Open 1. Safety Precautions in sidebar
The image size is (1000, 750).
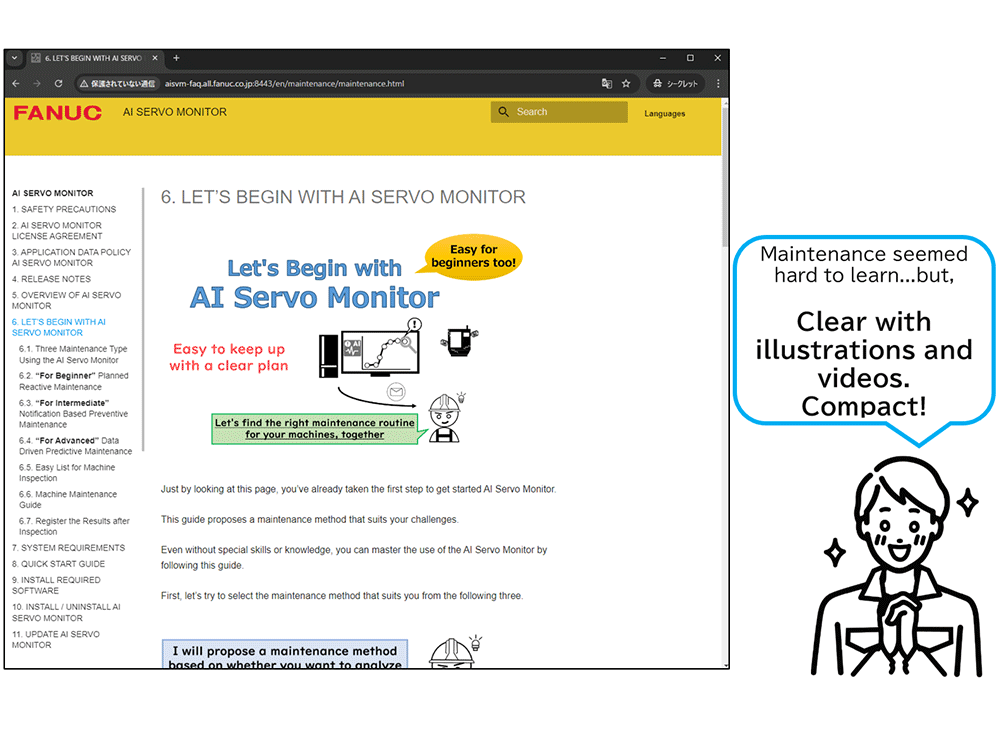point(64,209)
